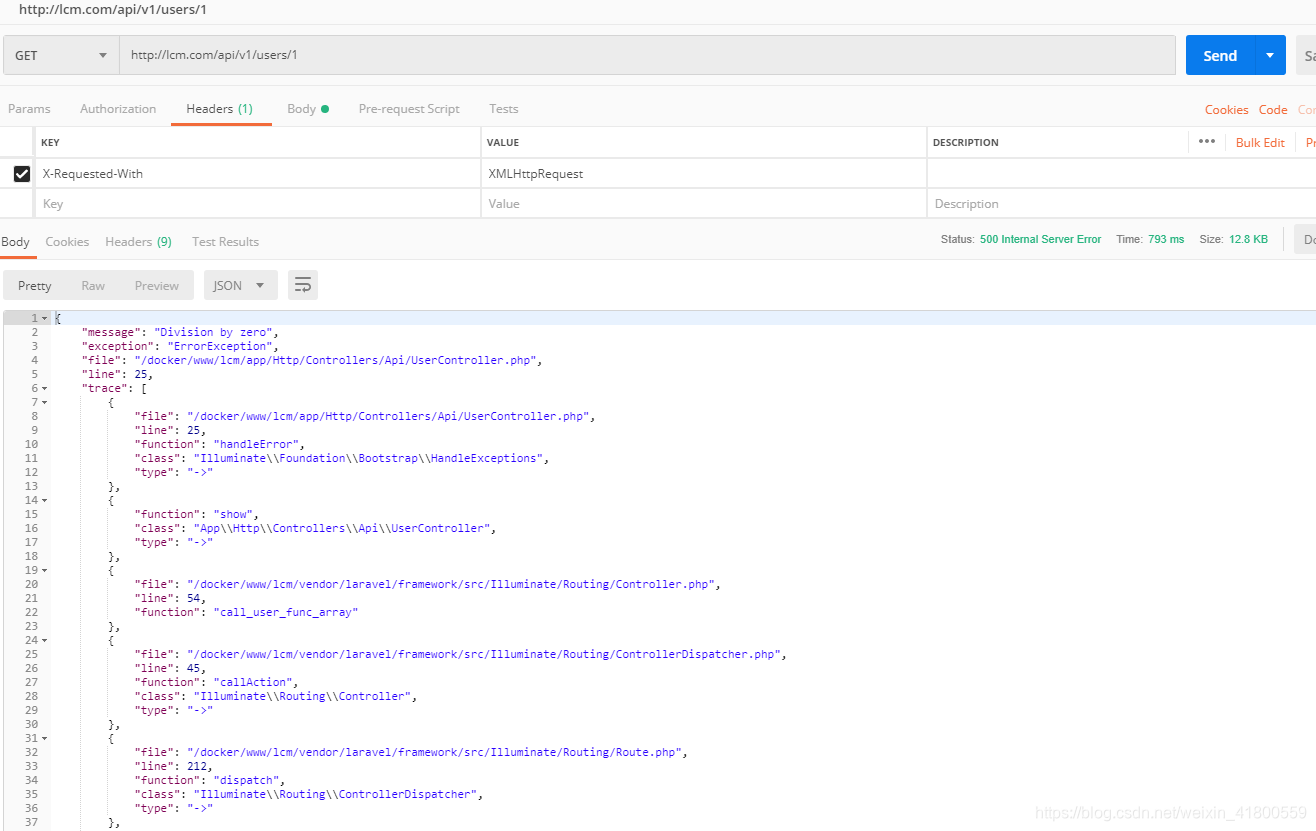Image resolution: width=1316 pixels, height=831 pixels.
Task: Select the Preview view button
Action: click(x=157, y=285)
